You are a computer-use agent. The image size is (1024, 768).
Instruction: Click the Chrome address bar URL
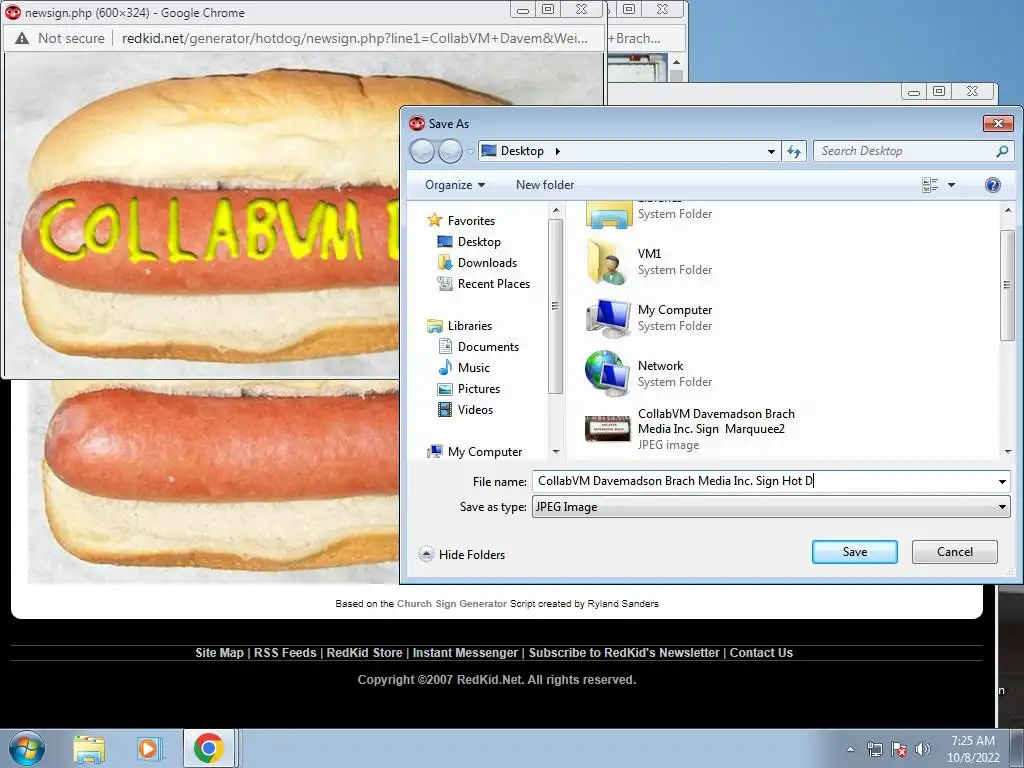click(354, 38)
